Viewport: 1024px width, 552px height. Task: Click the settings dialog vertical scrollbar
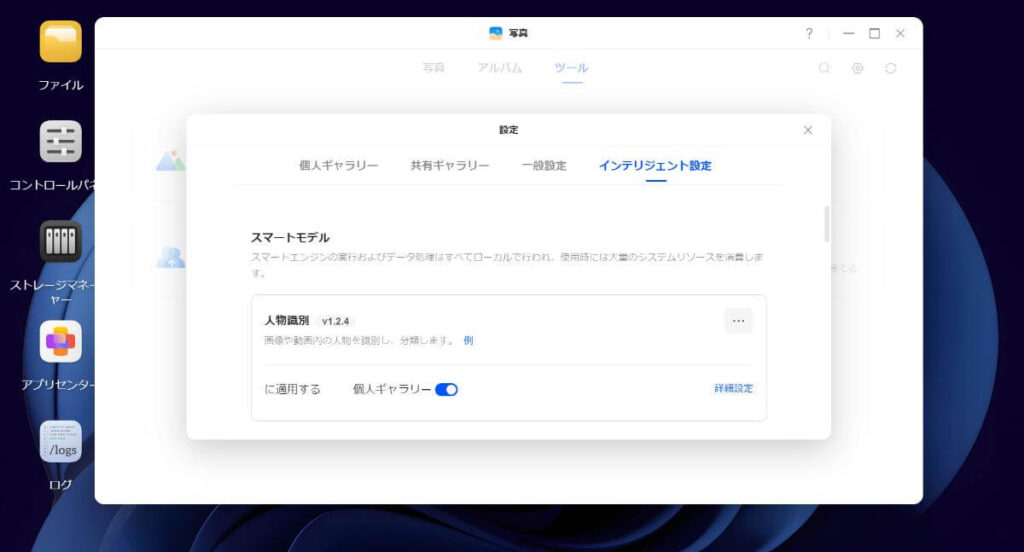[826, 224]
